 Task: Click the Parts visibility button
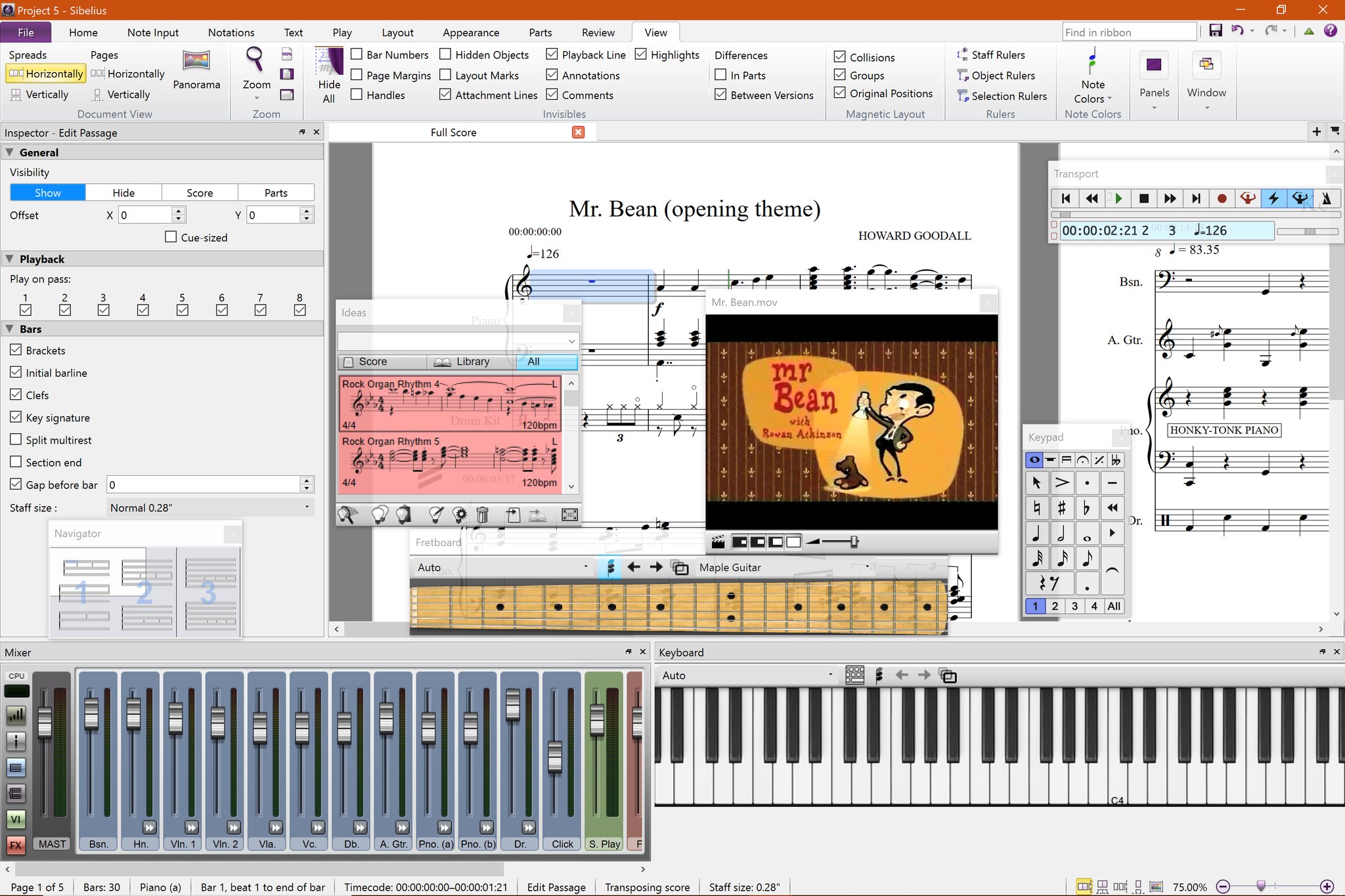tap(276, 192)
